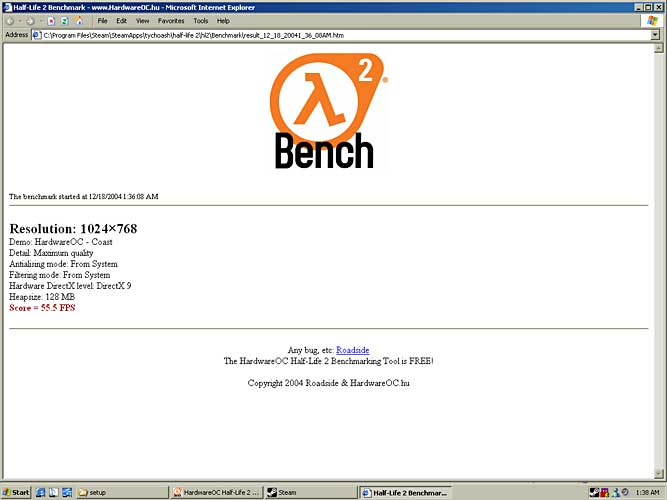
Task: Click the round gray system tray icon
Action: [625, 492]
